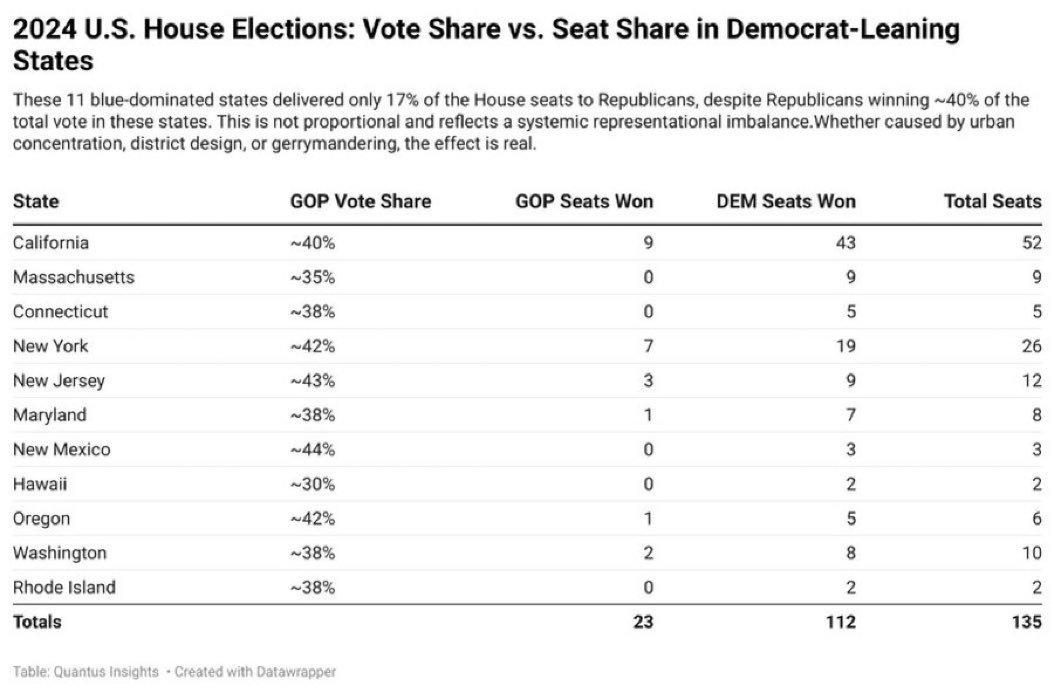Click the Totals row label
The image size is (1053, 693).
point(37,621)
